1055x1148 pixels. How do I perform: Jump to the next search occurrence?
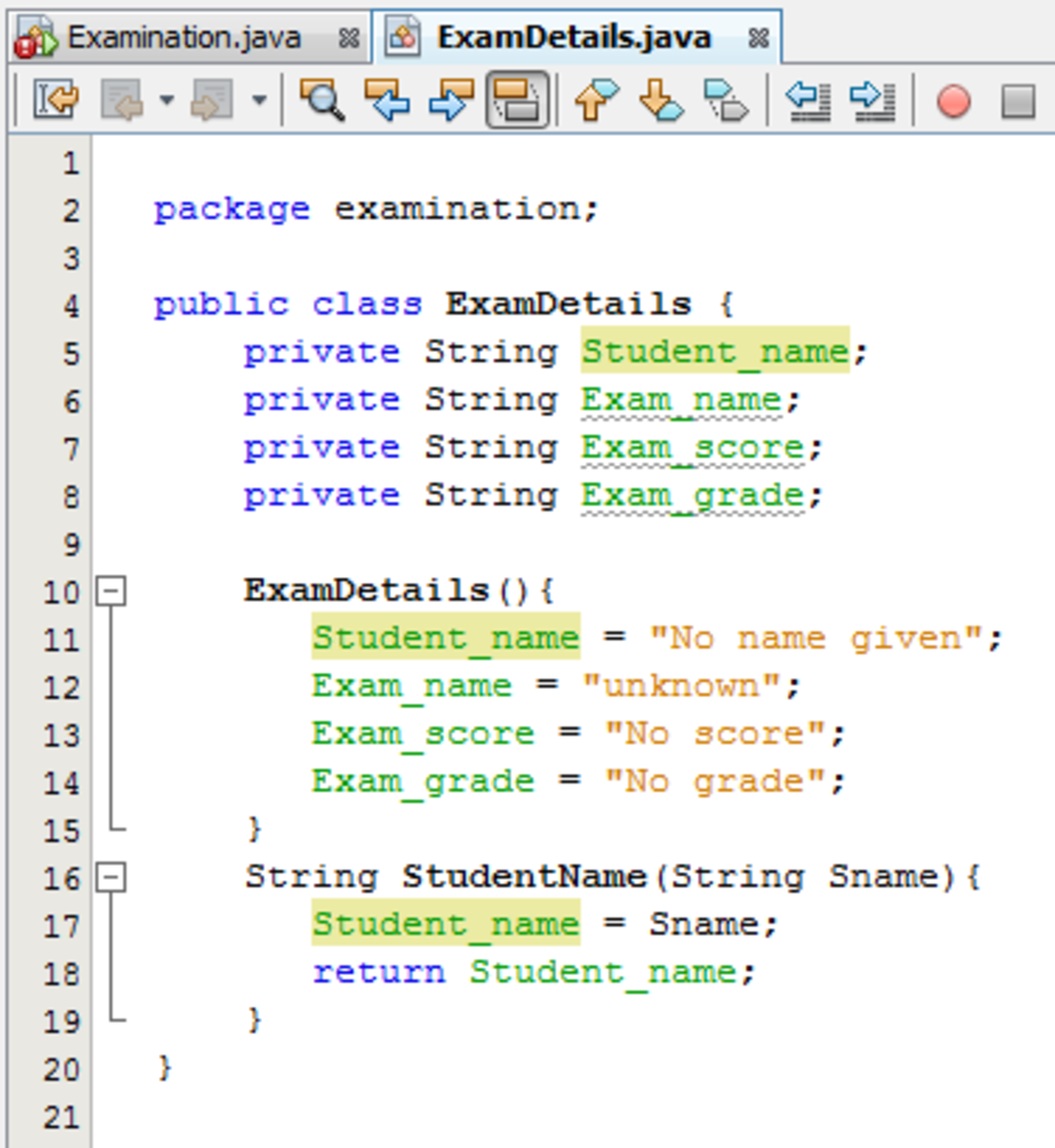451,99
